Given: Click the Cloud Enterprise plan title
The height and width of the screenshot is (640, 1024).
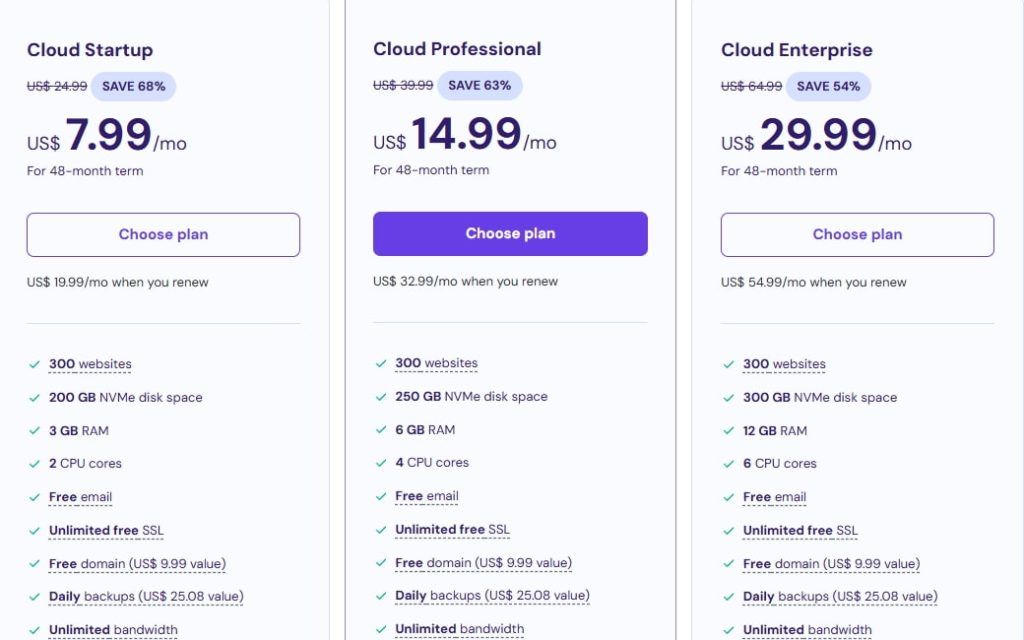Looking at the screenshot, I should (x=796, y=50).
